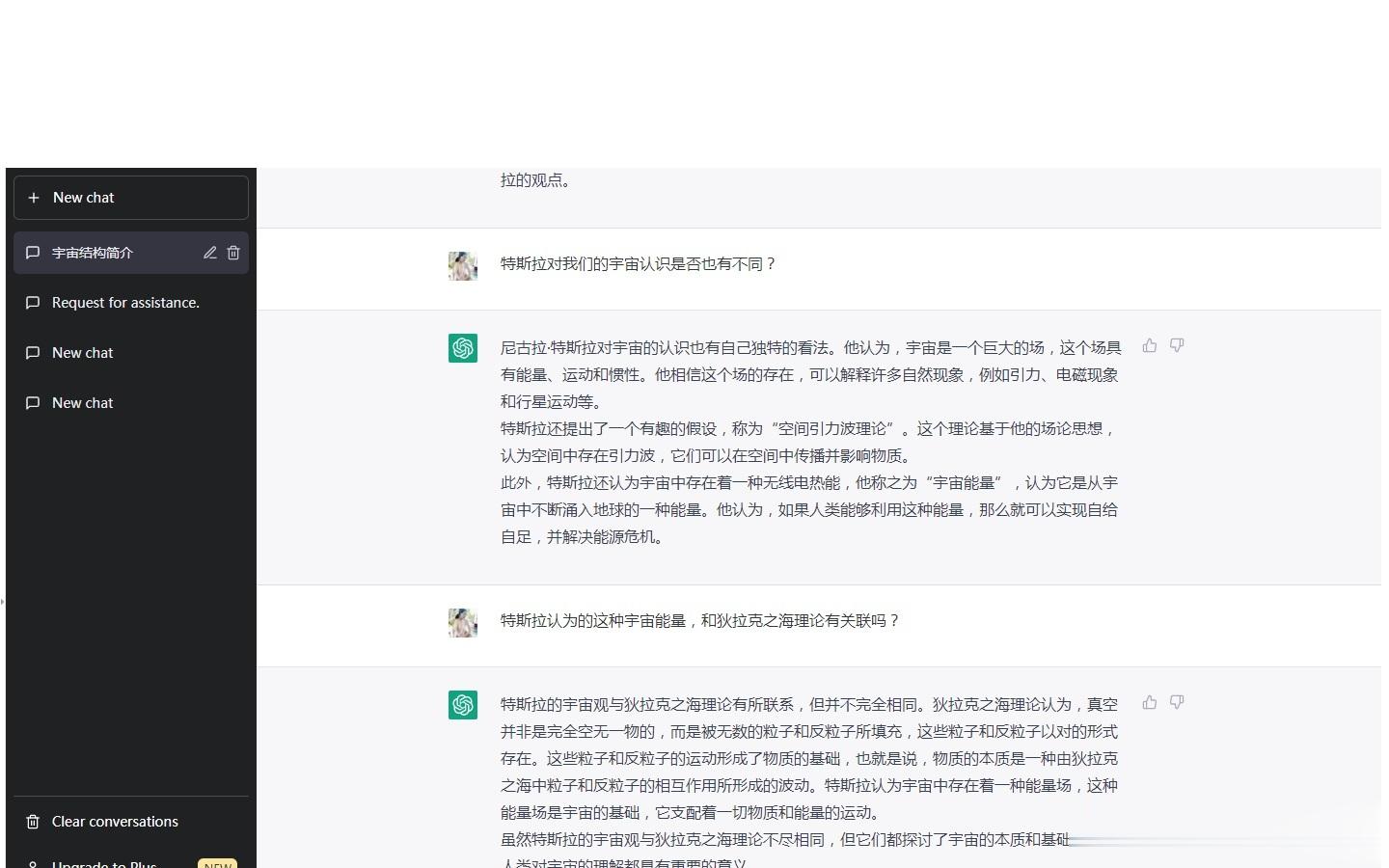The height and width of the screenshot is (868, 1389).
Task: Click the text 拉的观点。 at top
Action: coord(534,180)
